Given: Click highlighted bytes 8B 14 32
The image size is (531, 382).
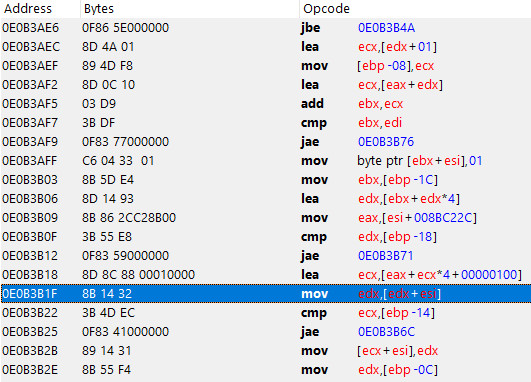Looking at the screenshot, I should point(107,294).
